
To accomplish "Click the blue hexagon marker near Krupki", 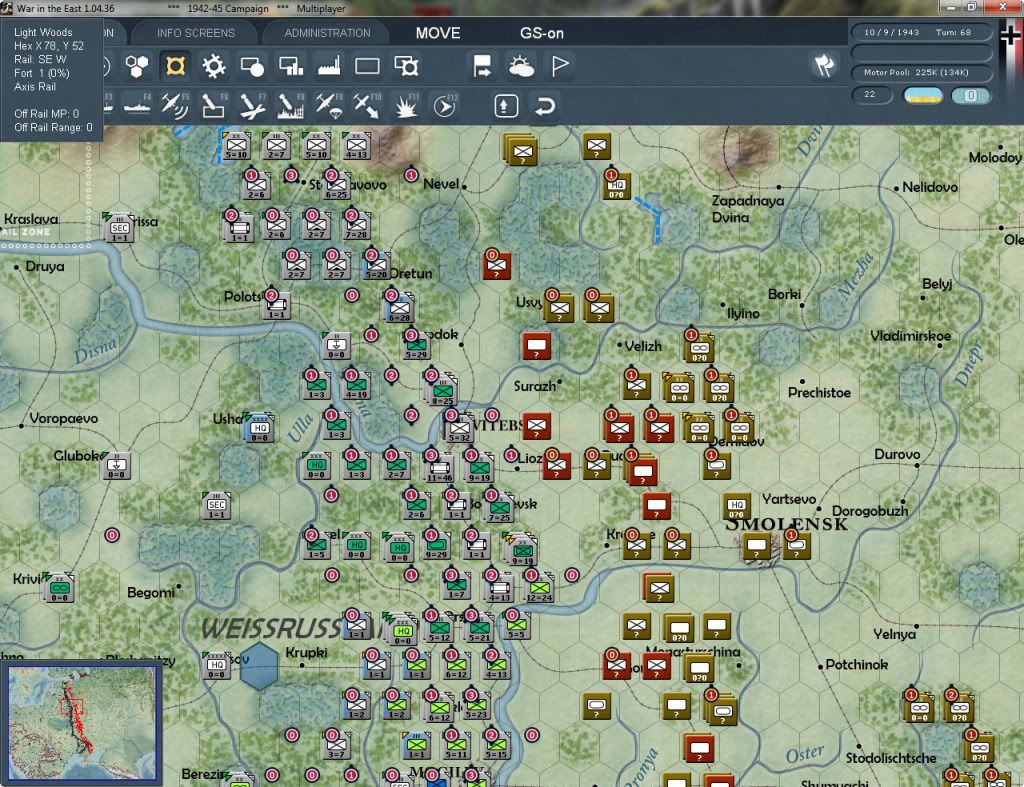I will [x=259, y=666].
